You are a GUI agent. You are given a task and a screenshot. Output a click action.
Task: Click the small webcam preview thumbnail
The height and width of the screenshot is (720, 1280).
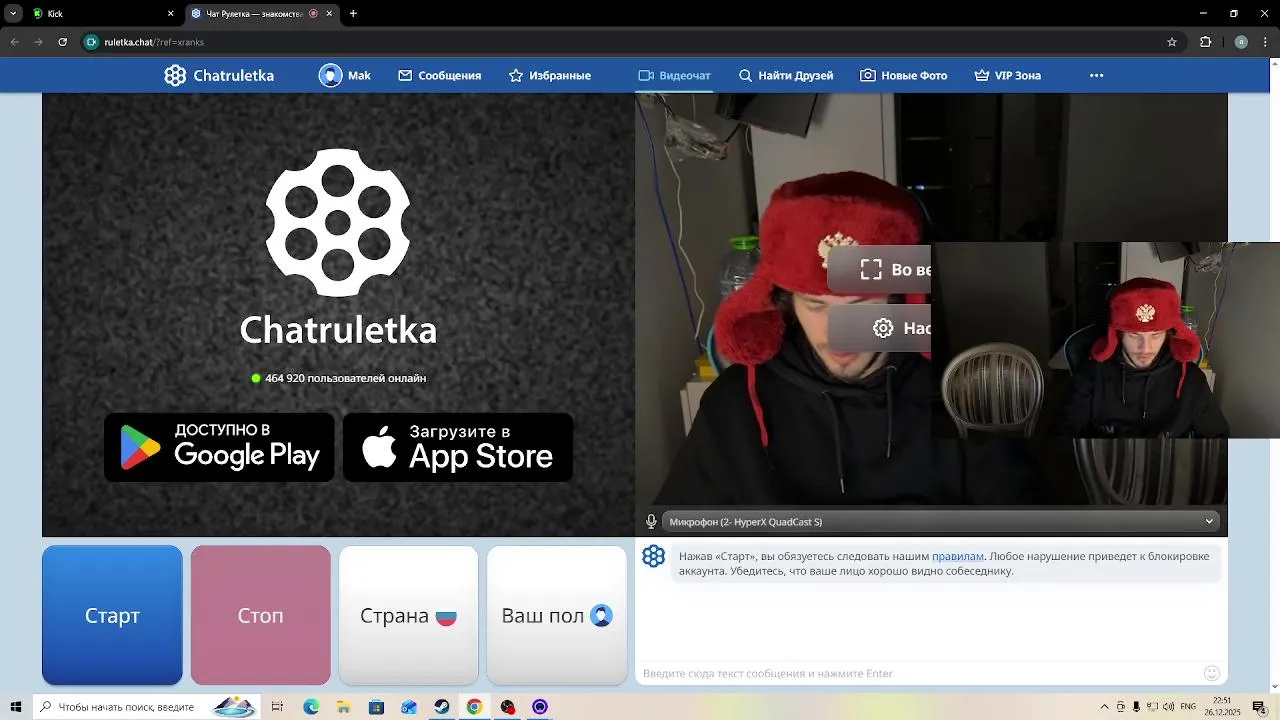(x=1105, y=340)
